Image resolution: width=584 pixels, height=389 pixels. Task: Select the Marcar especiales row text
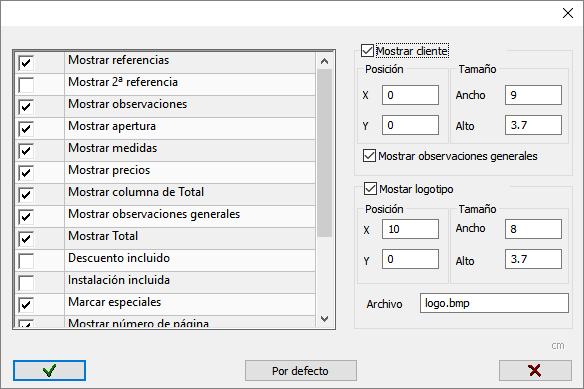click(114, 302)
